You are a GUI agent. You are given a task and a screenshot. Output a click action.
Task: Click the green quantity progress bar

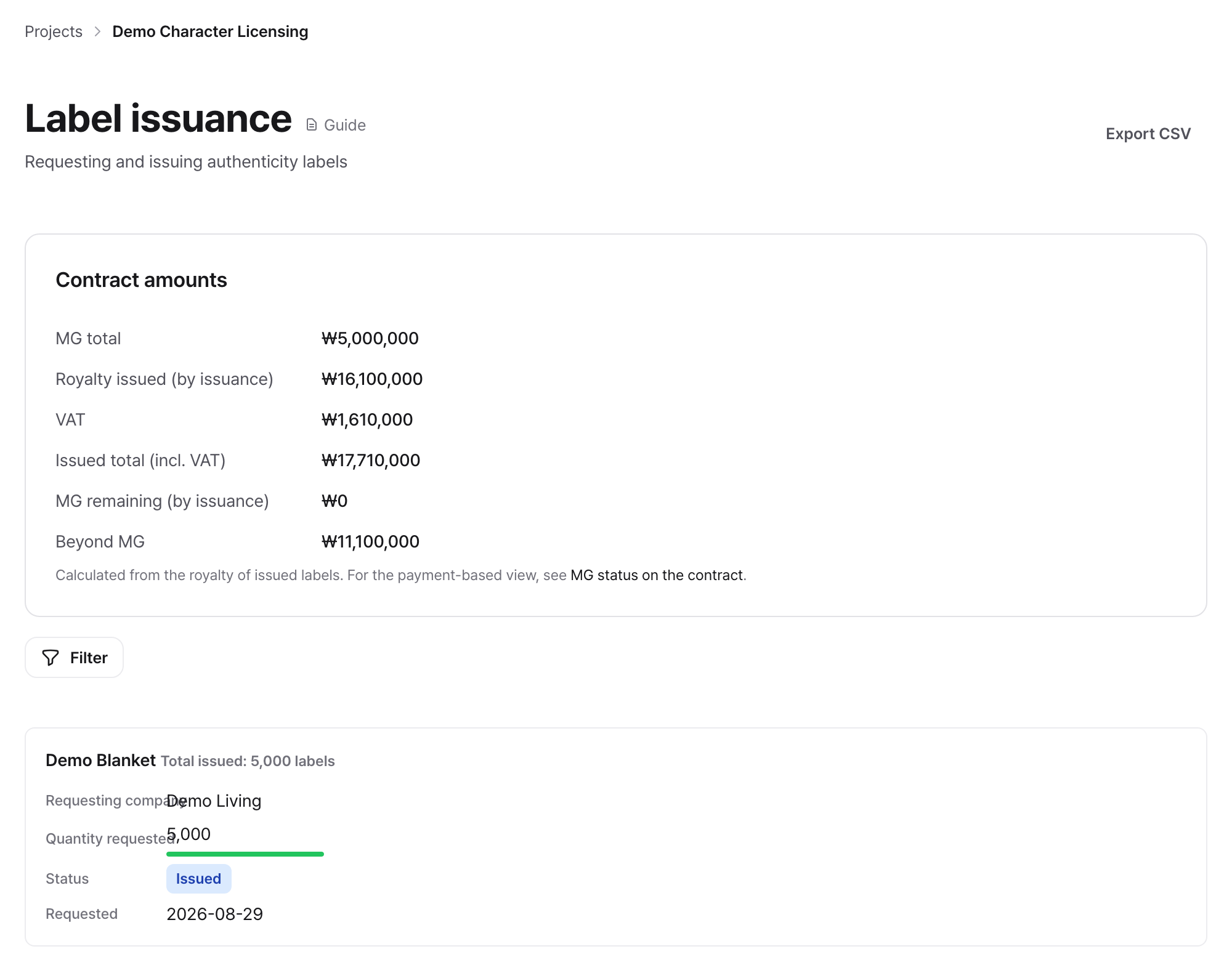(x=245, y=854)
